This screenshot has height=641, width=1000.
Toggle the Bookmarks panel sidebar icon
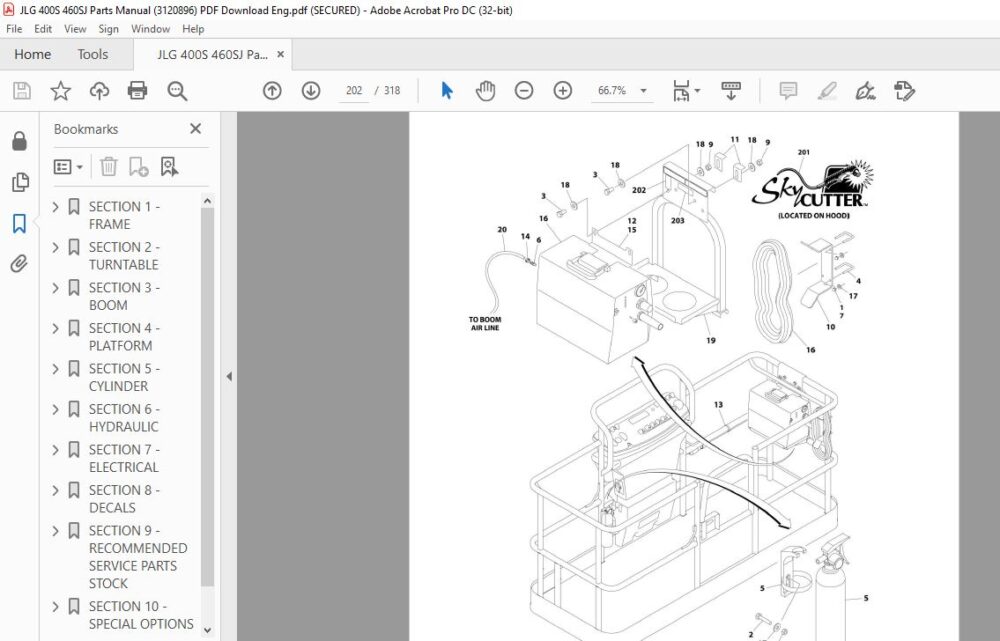tap(19, 223)
